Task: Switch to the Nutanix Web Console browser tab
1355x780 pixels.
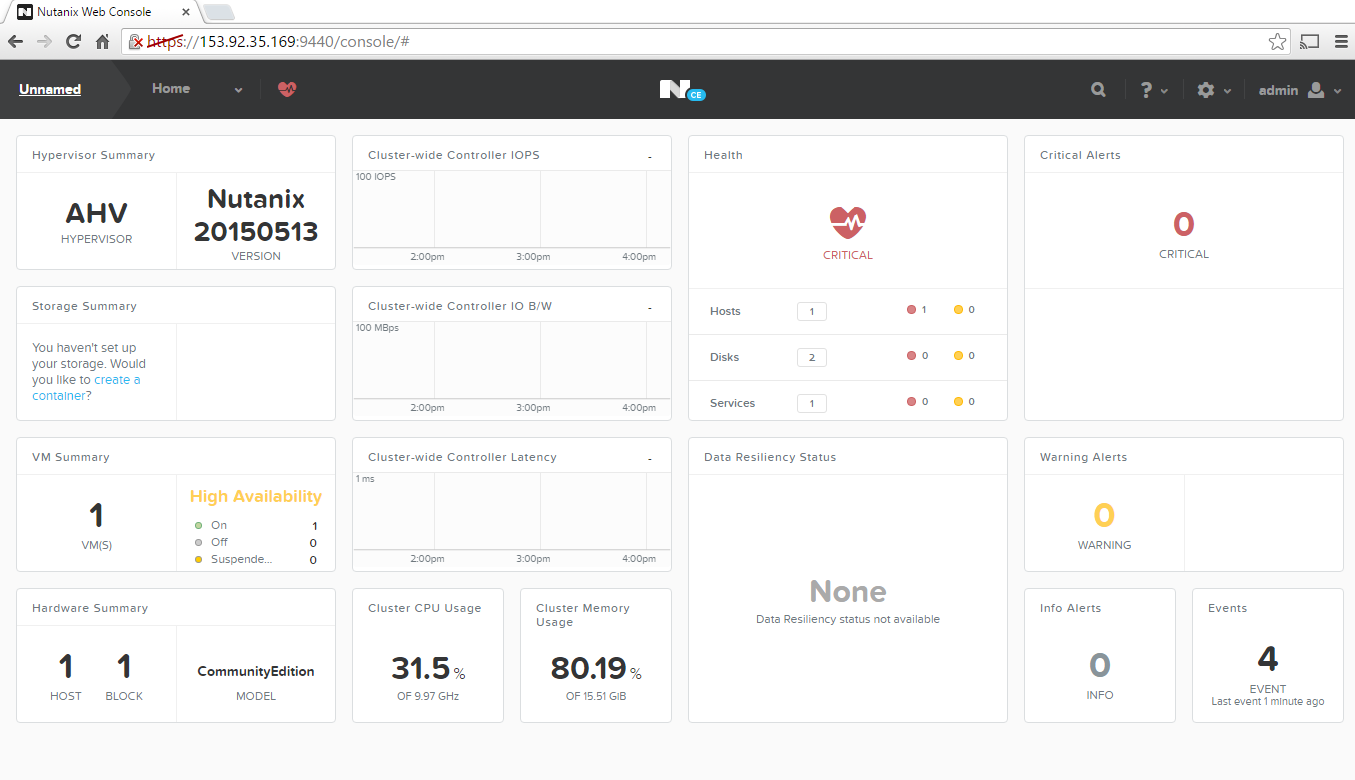Action: coord(90,12)
